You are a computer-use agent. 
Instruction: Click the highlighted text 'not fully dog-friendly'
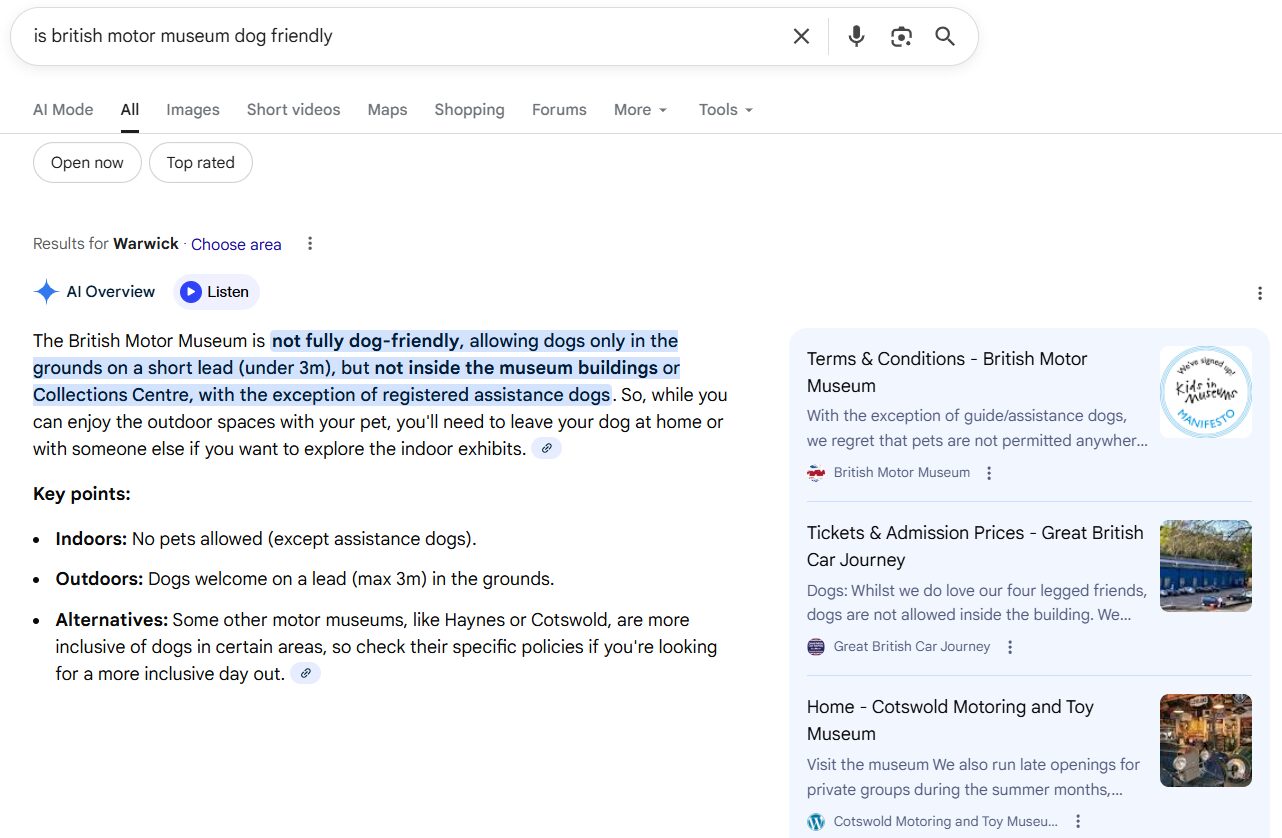tap(365, 341)
